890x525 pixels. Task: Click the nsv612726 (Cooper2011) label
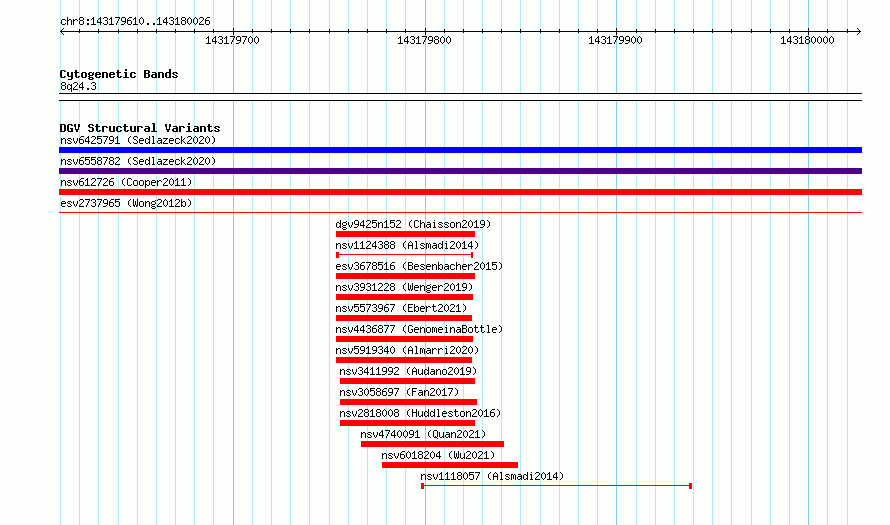point(126,182)
